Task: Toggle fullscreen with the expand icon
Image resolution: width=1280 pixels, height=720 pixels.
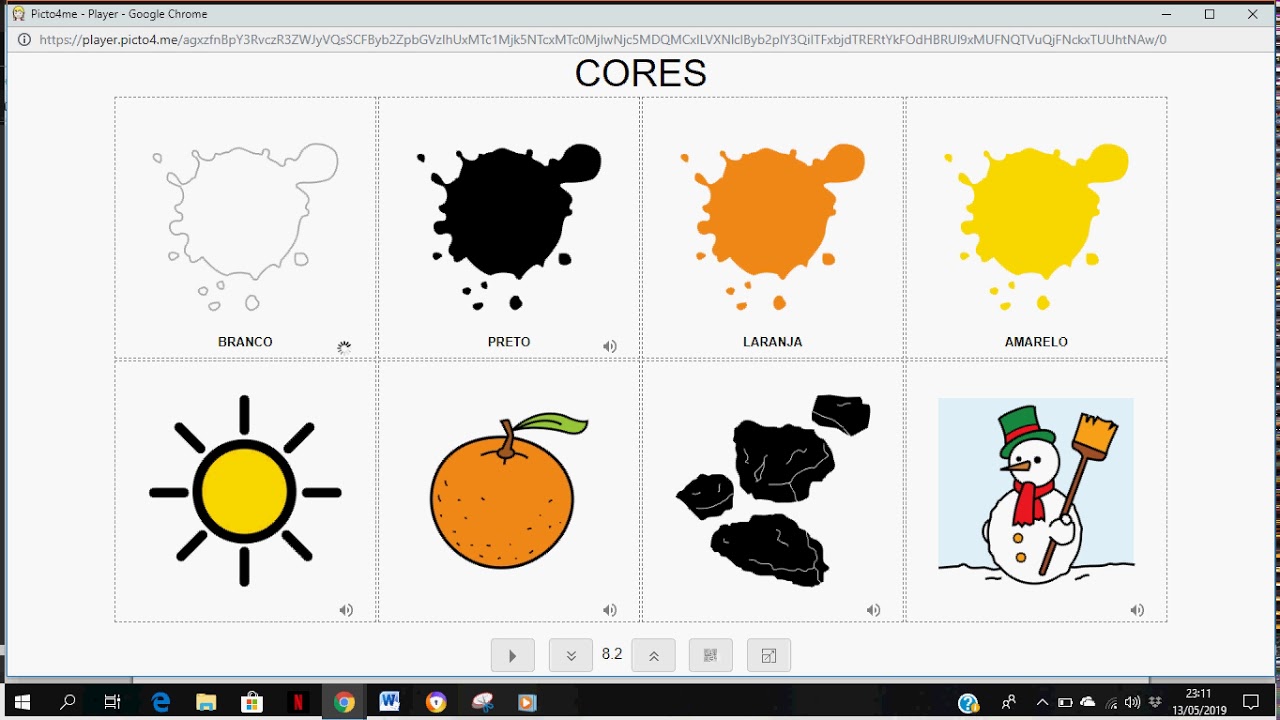Action: 769,656
